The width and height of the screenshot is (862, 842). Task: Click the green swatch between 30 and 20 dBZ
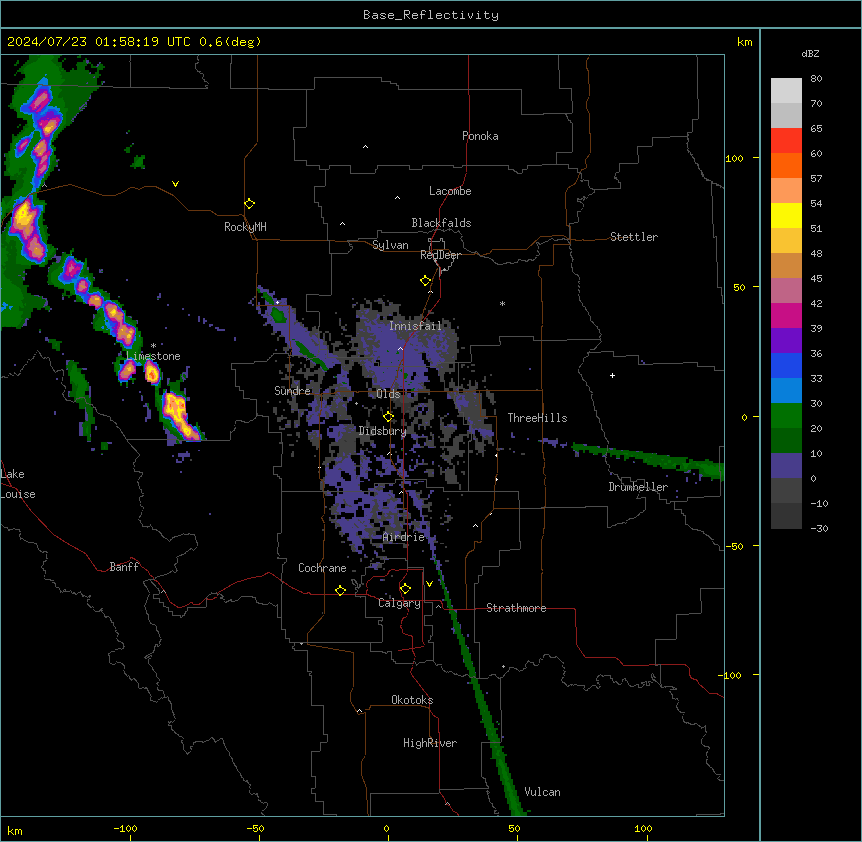pos(786,416)
